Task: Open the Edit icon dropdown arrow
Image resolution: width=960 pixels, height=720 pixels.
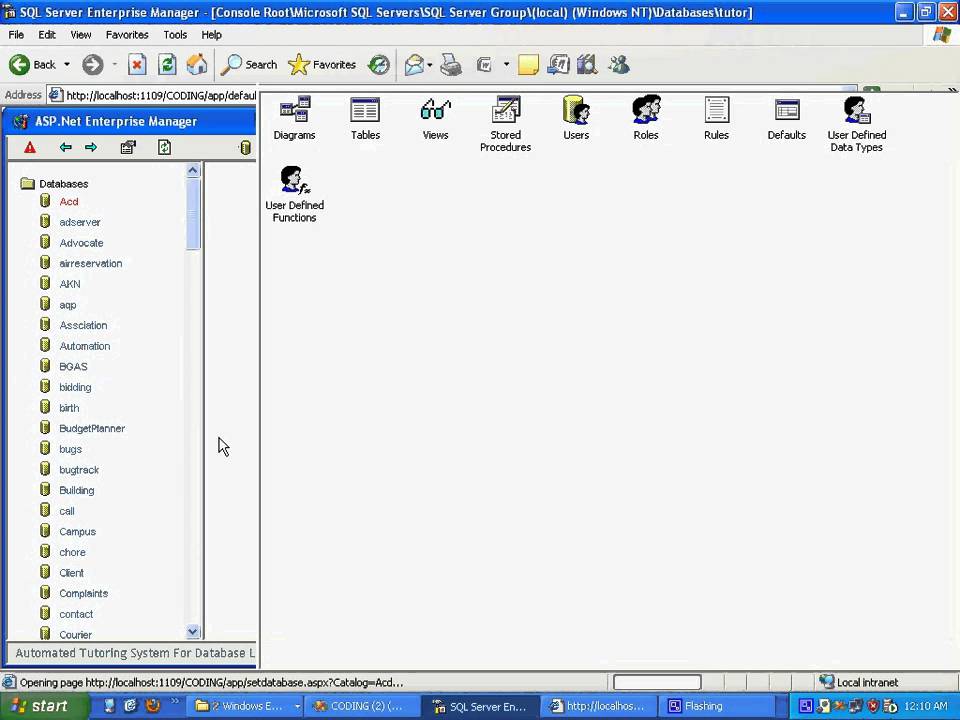Action: coord(506,64)
